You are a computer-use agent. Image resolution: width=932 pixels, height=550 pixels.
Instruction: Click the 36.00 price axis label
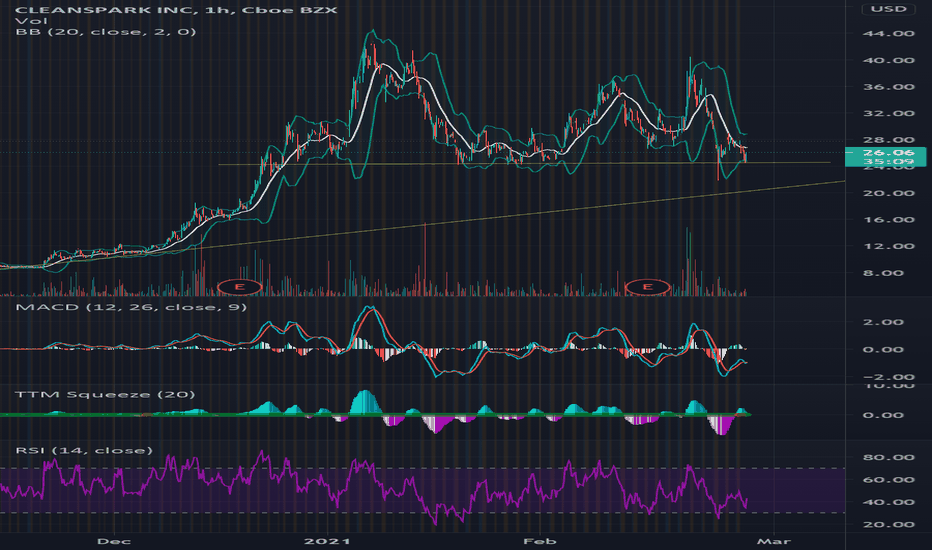pos(889,87)
